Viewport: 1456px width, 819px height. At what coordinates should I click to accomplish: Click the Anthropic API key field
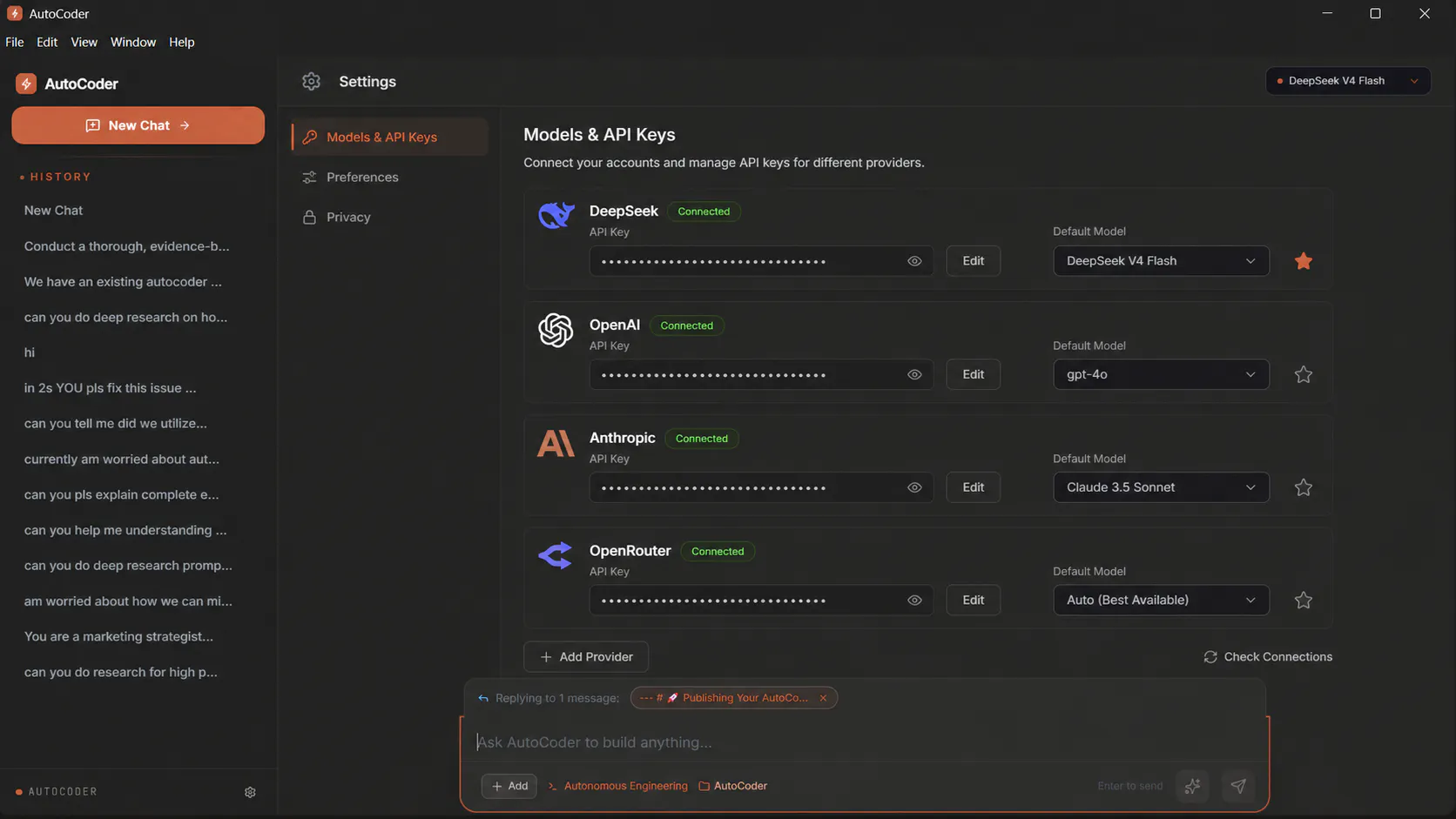(761, 487)
